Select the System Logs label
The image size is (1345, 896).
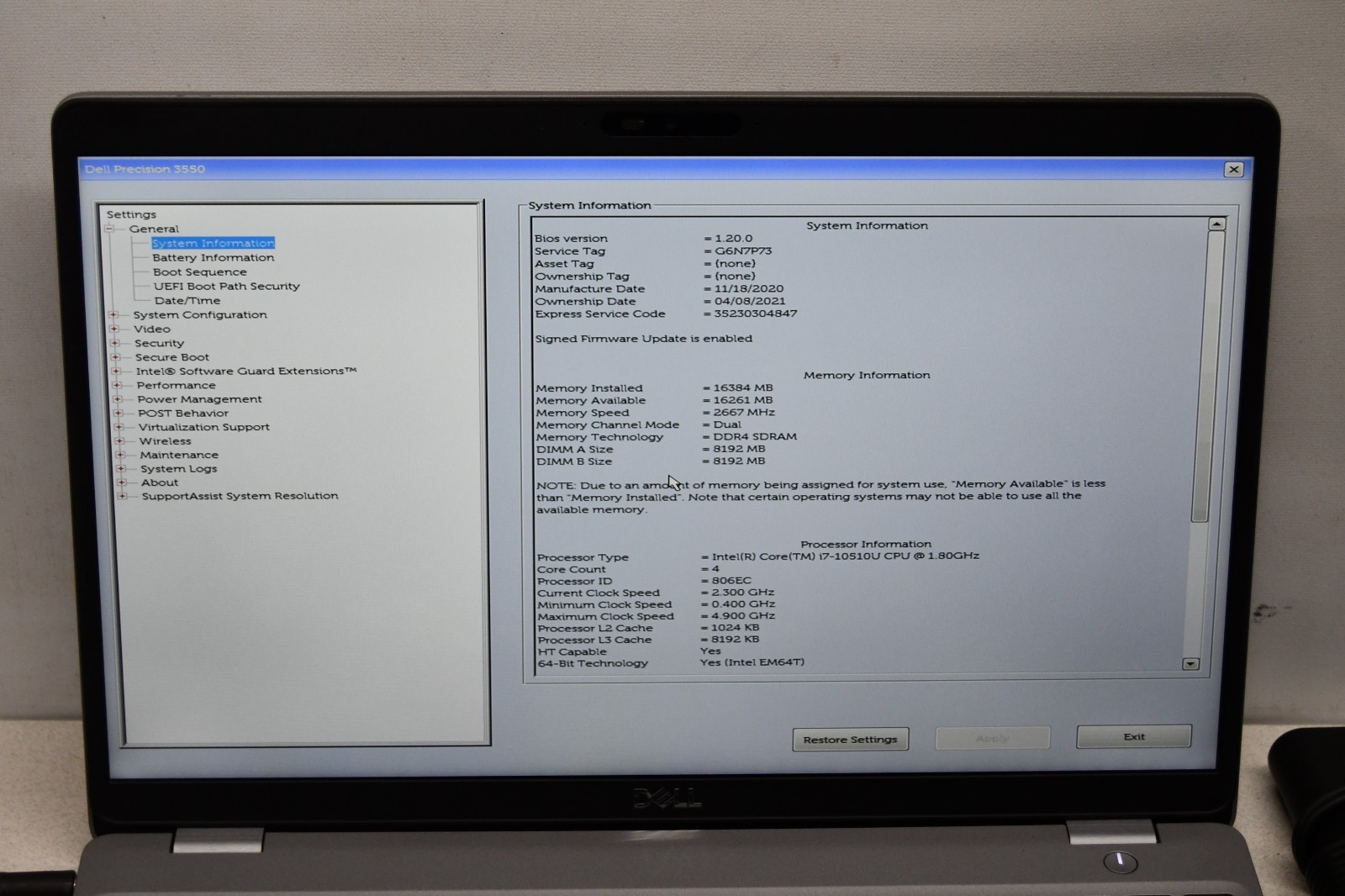click(x=178, y=468)
